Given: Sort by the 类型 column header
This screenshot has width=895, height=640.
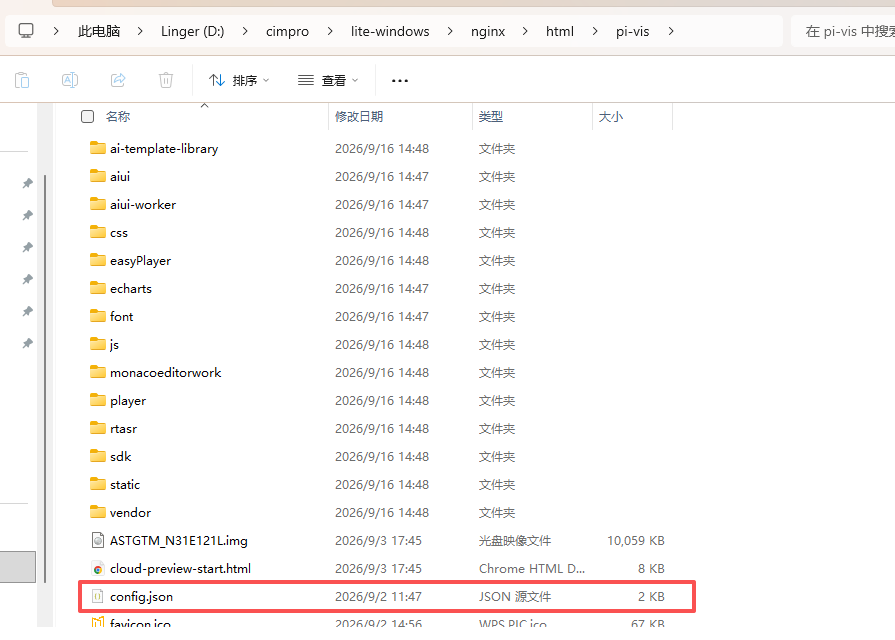Looking at the screenshot, I should click(490, 116).
